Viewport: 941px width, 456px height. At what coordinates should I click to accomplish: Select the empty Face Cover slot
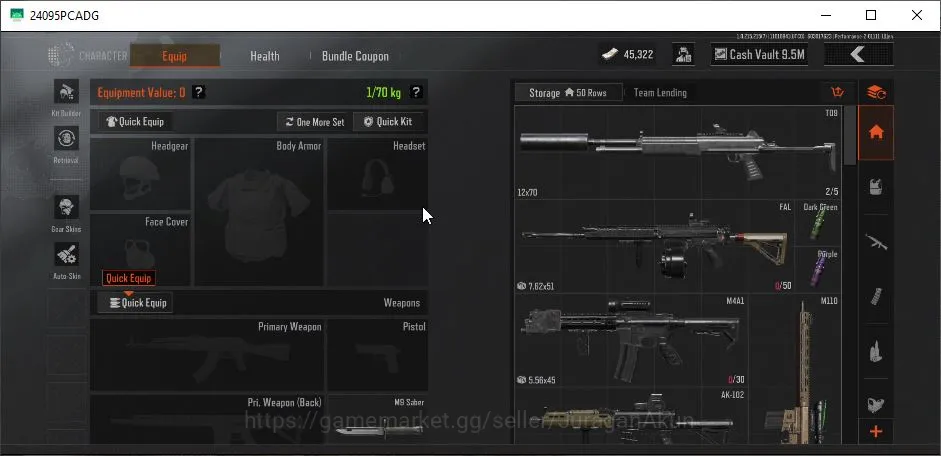140,250
